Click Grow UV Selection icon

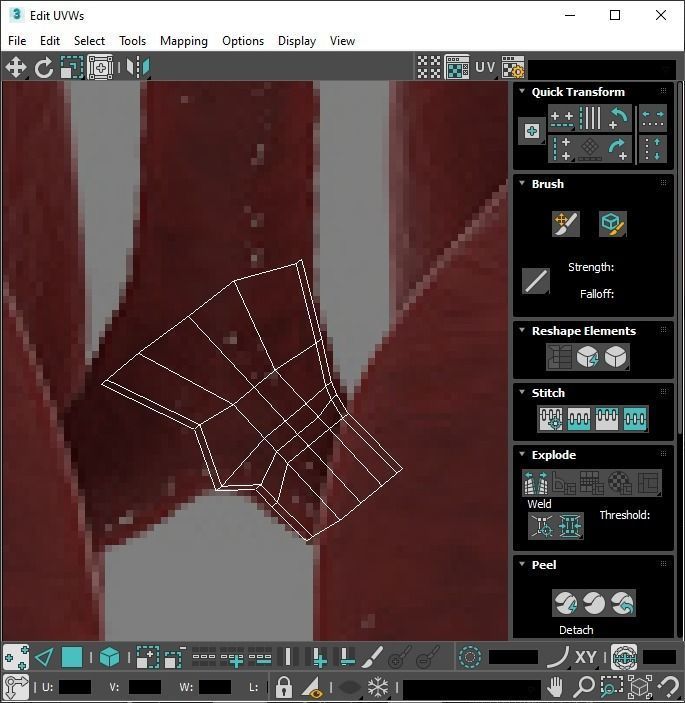[147, 658]
